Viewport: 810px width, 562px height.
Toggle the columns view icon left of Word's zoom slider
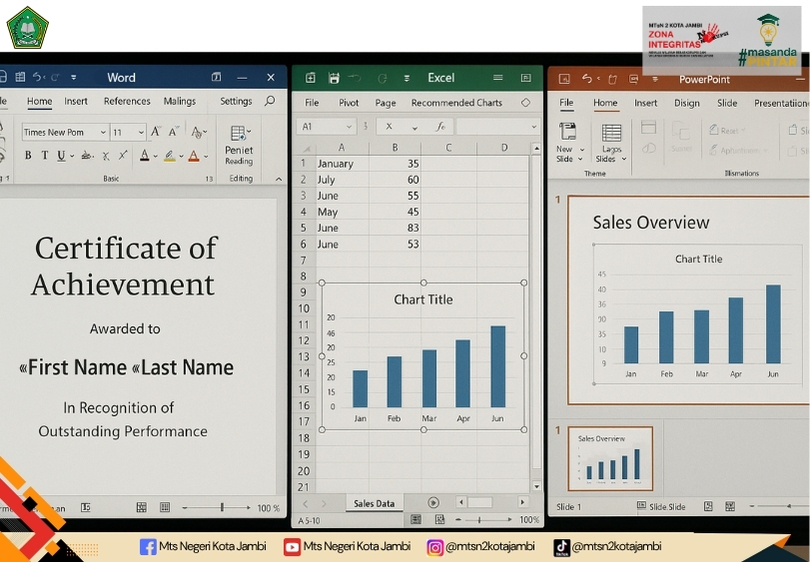(165, 507)
